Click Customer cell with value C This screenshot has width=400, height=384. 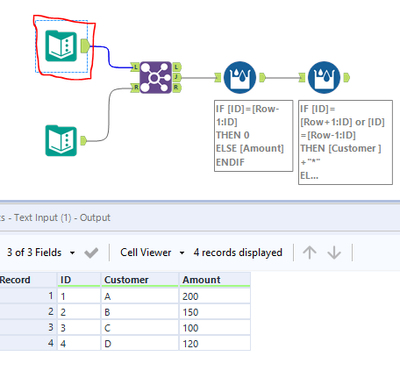(x=139, y=328)
